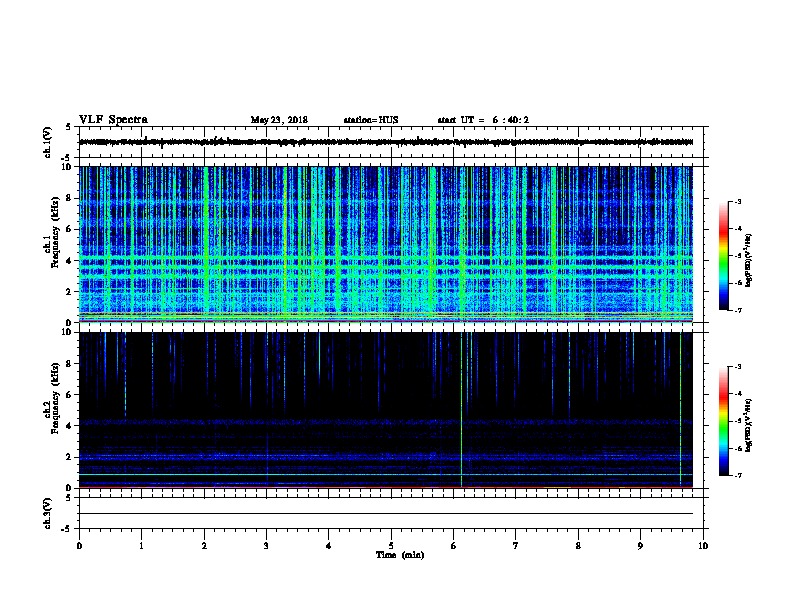The width and height of the screenshot is (792, 612).
Task: Click the cyan horizontal line near 1 kHz in ch.2 spectrogram
Action: (386, 474)
